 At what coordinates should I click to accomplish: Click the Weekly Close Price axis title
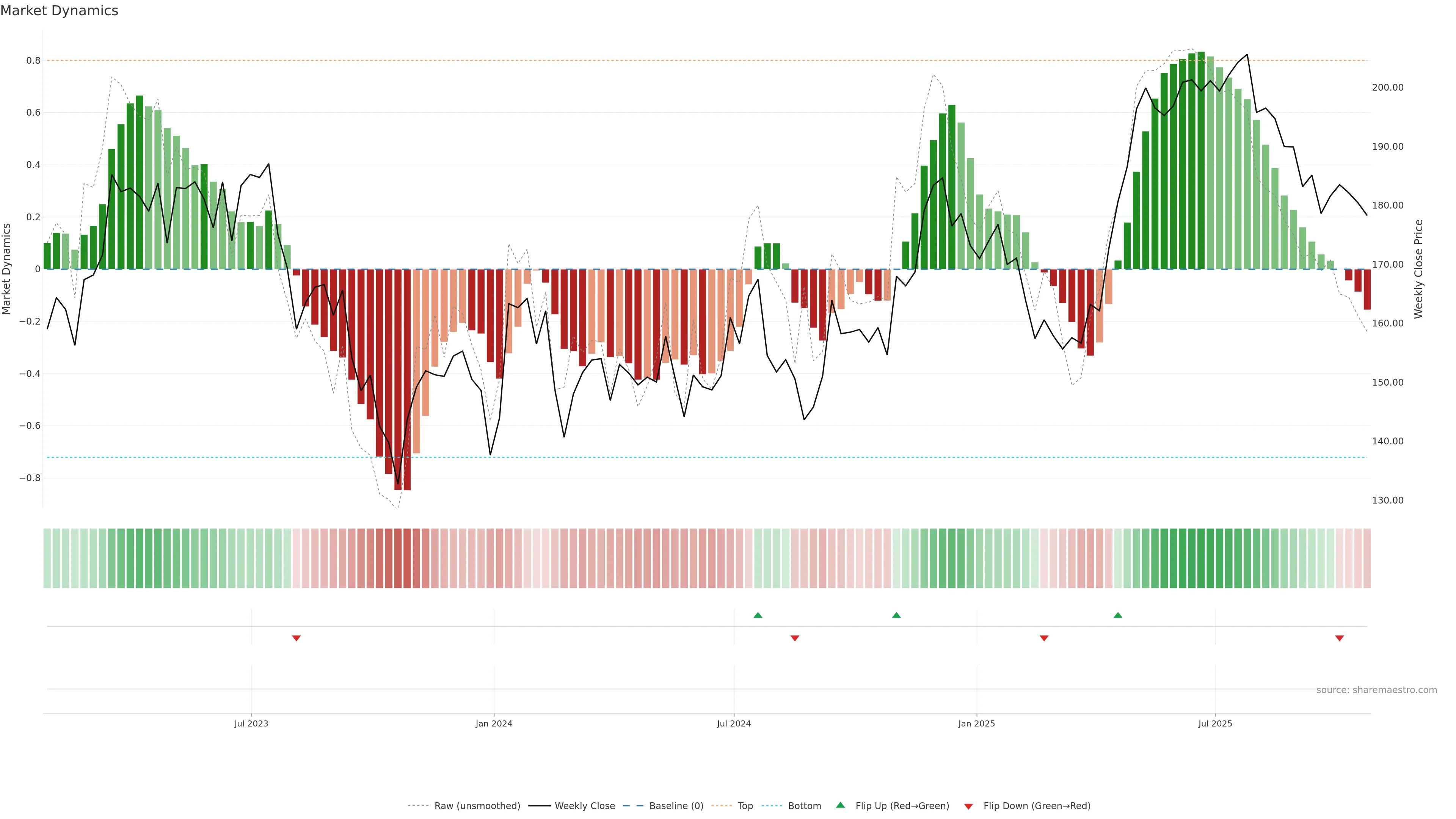click(x=1419, y=269)
